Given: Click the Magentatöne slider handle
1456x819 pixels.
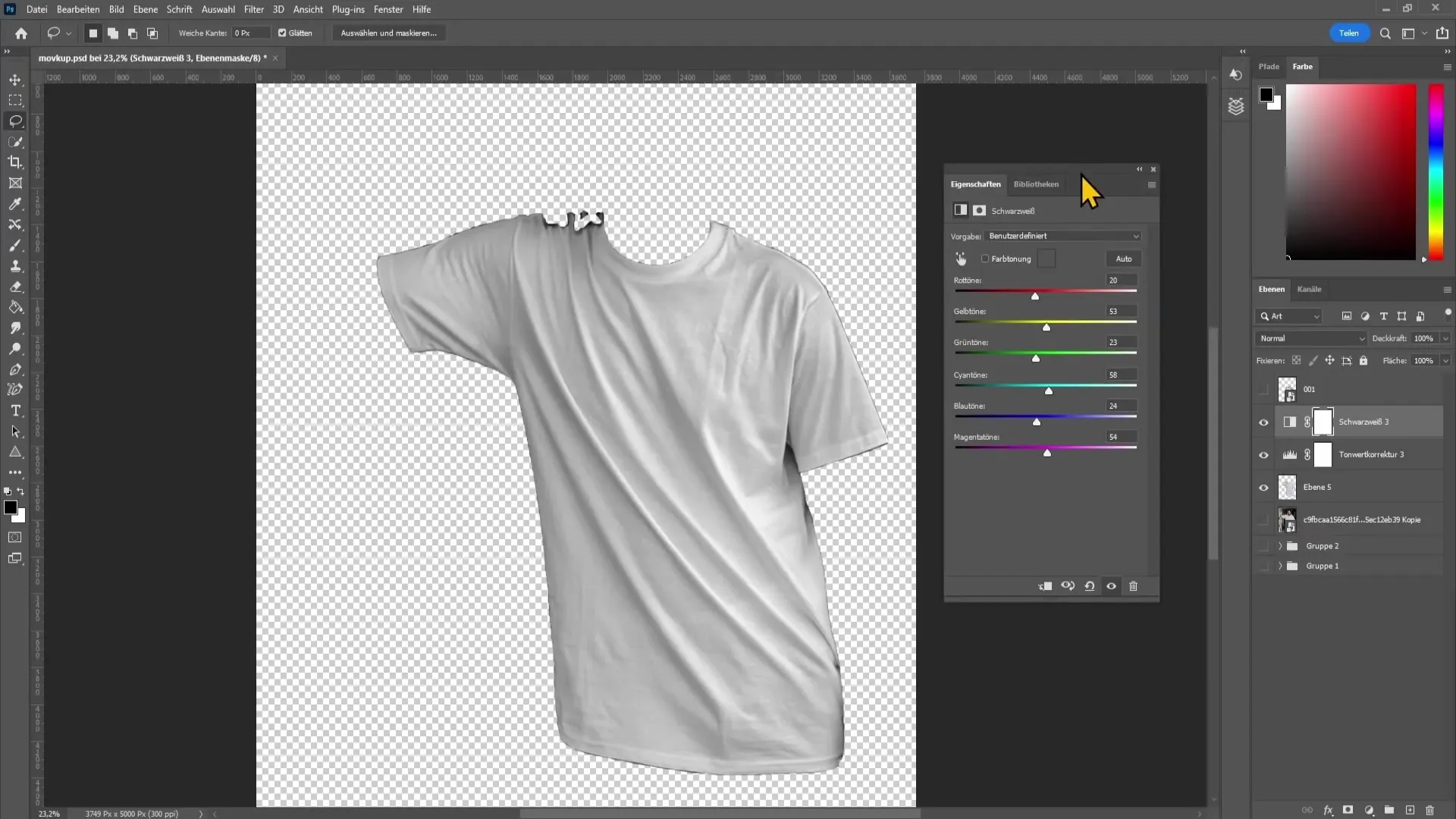Looking at the screenshot, I should [1046, 453].
